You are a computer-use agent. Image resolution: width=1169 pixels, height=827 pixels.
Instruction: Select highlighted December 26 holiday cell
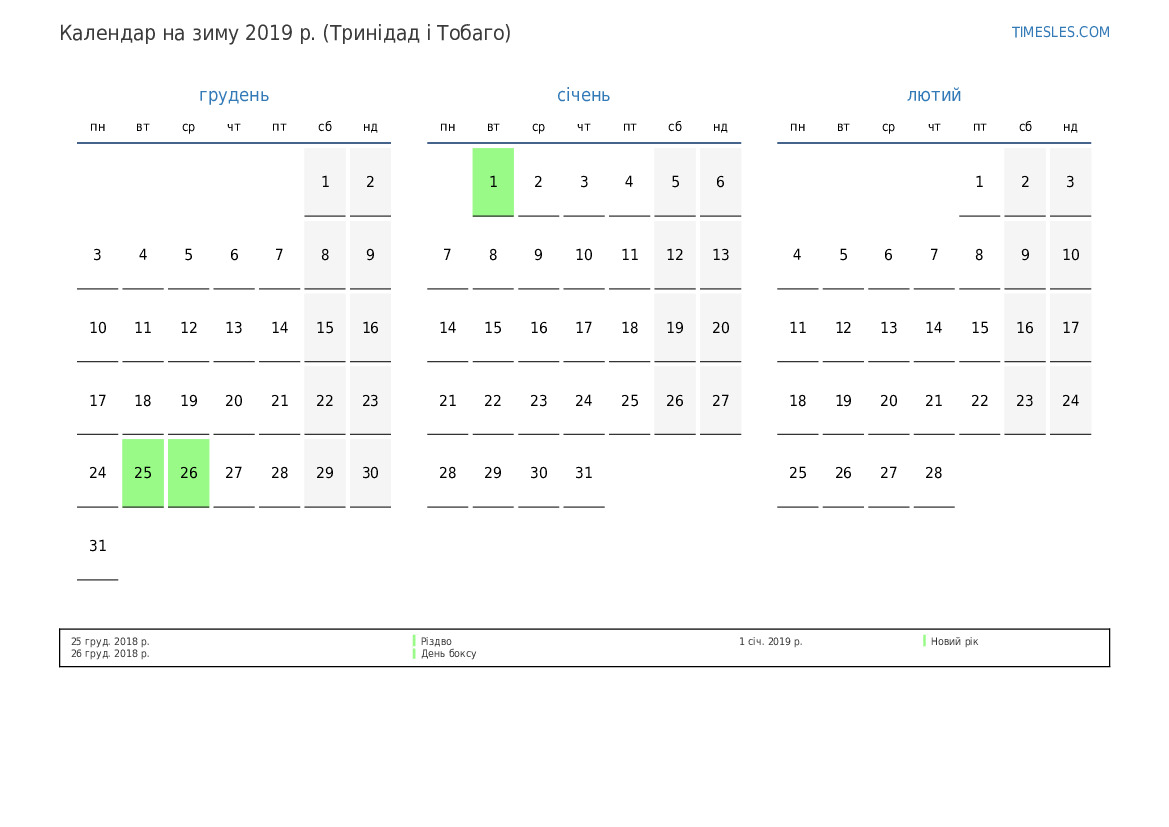coord(188,473)
